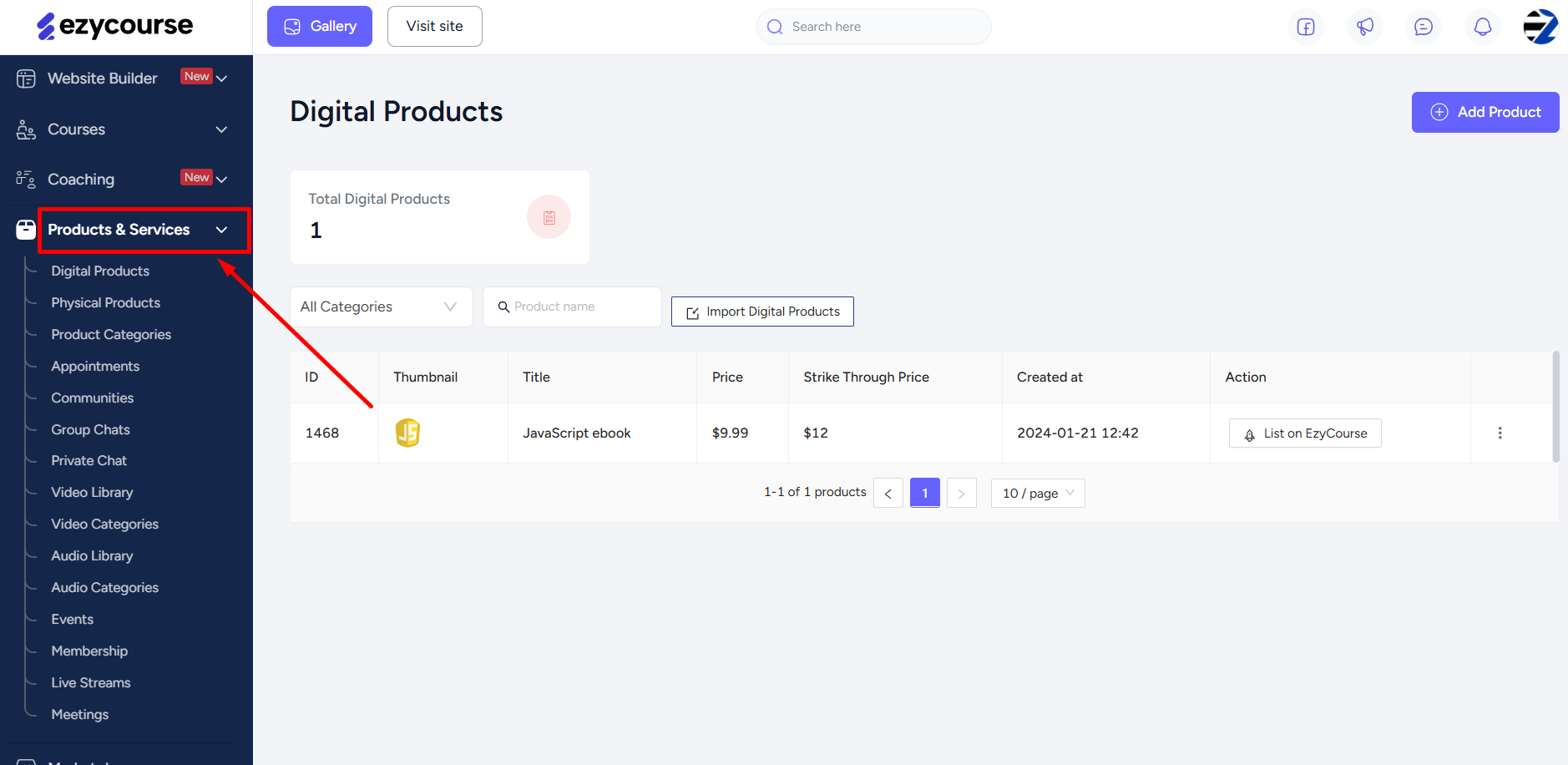
Task: Focus the Product name search field
Action: [x=572, y=307]
